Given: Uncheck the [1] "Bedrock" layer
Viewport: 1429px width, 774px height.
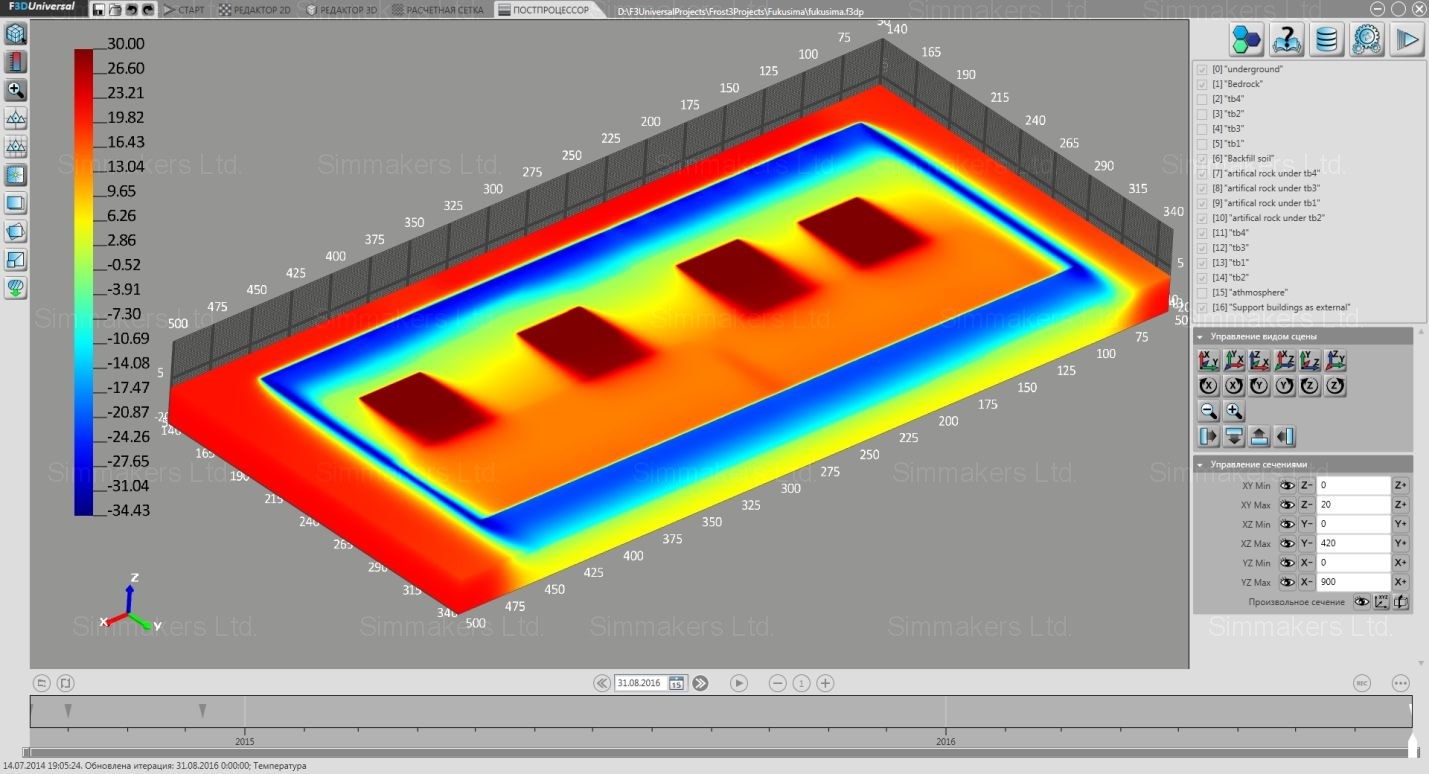Looking at the screenshot, I should [x=1202, y=84].
